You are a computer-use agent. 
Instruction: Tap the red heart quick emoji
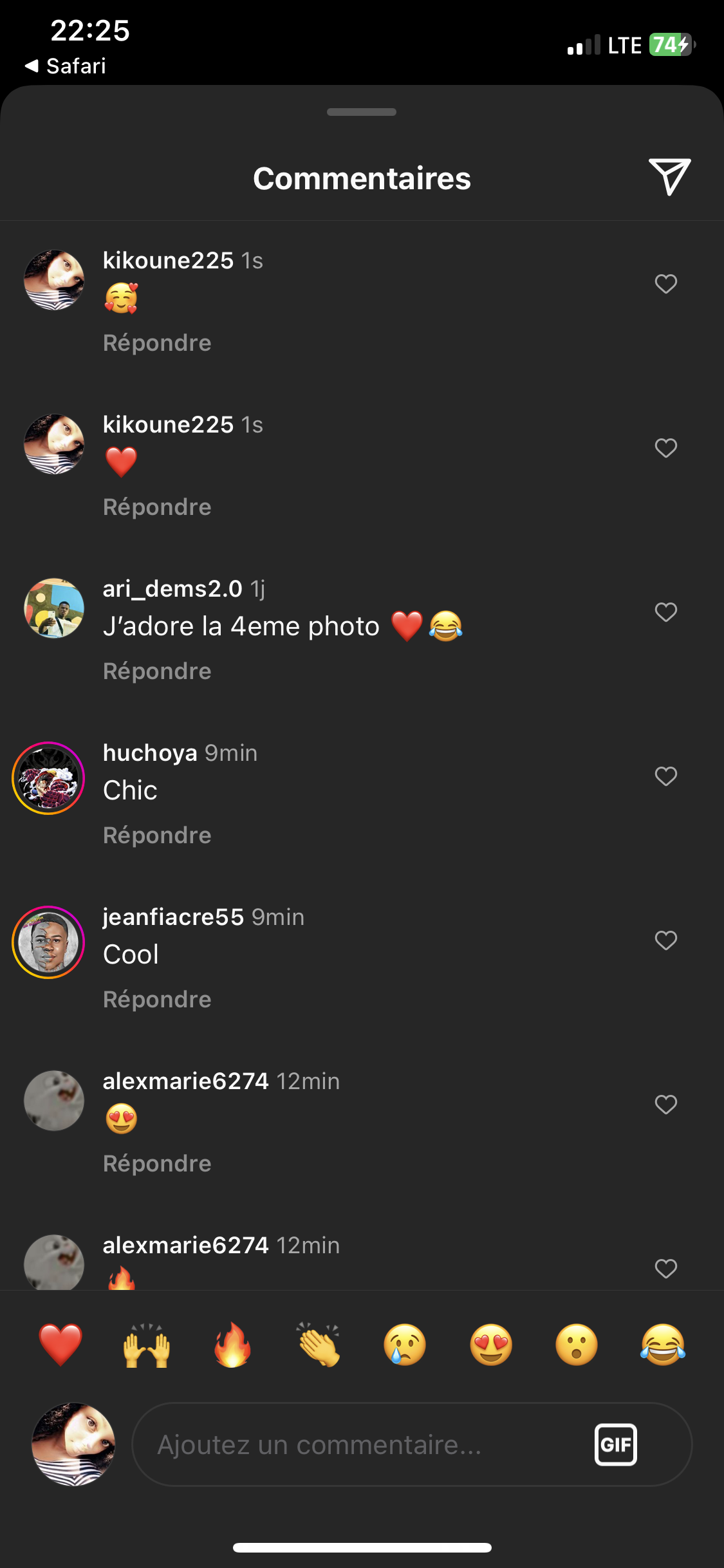(60, 1345)
